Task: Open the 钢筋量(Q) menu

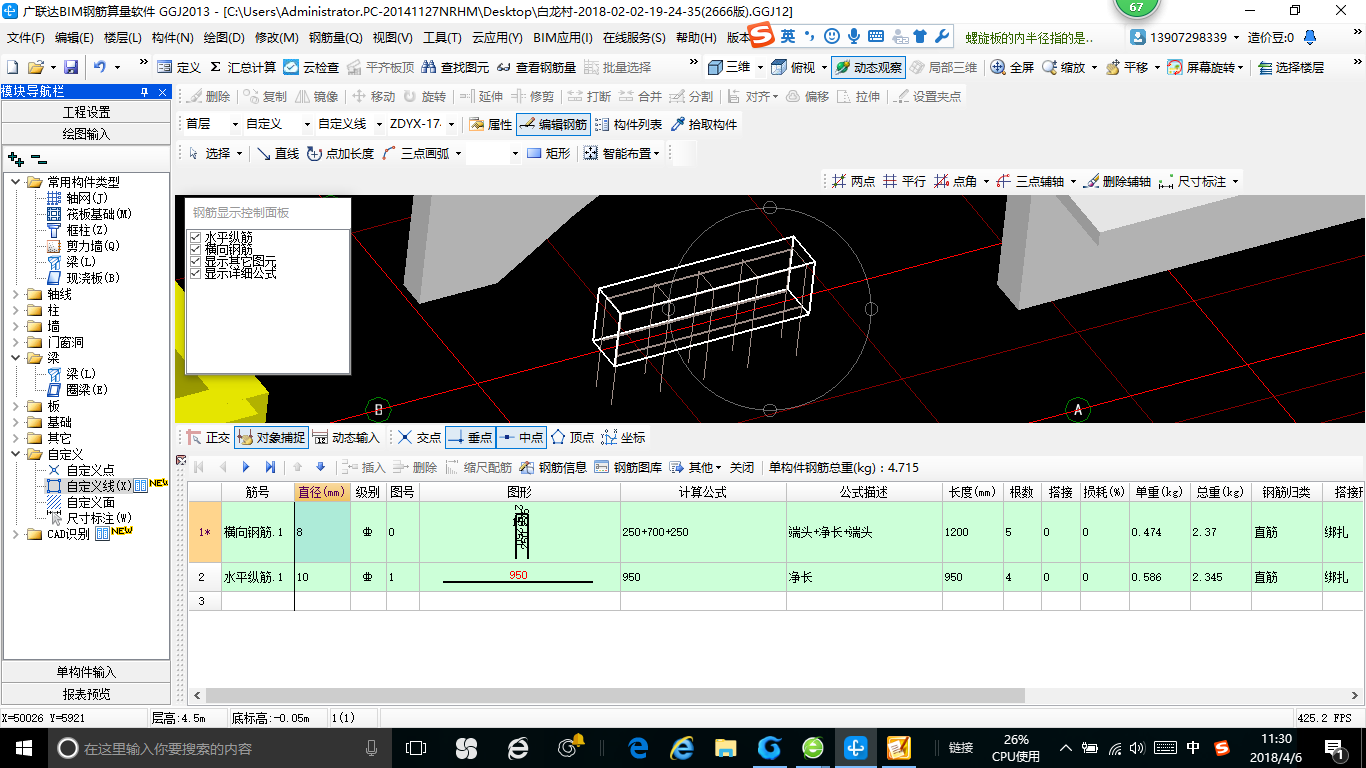Action: pyautogui.click(x=335, y=38)
